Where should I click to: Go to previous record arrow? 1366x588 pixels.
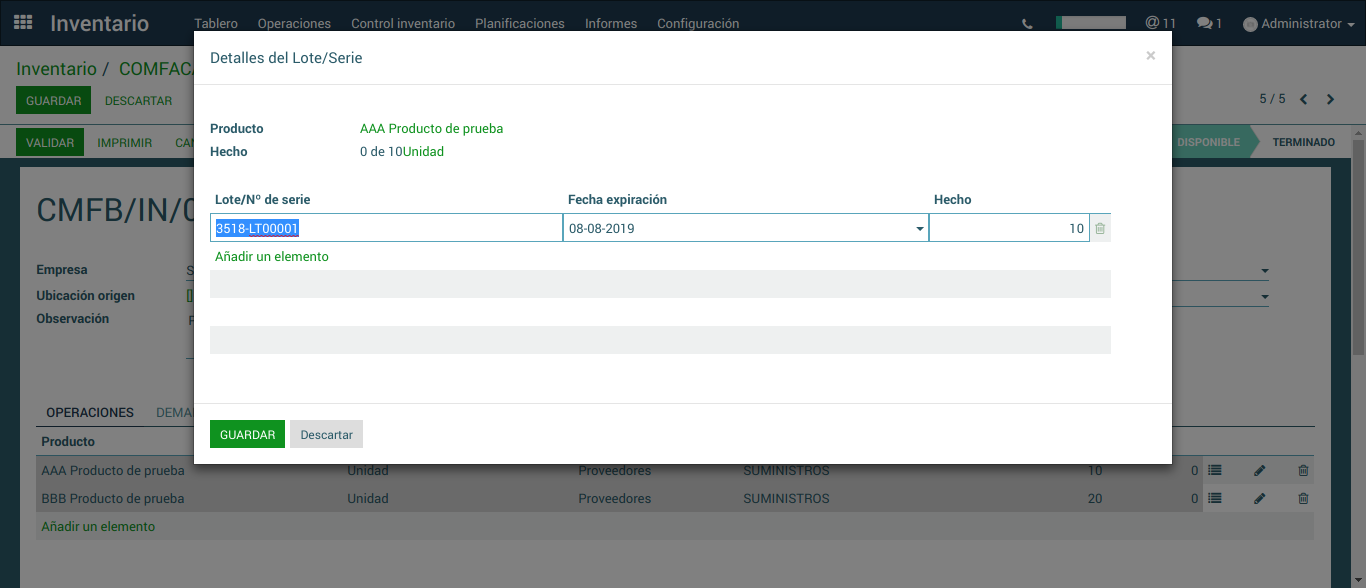(x=1304, y=99)
